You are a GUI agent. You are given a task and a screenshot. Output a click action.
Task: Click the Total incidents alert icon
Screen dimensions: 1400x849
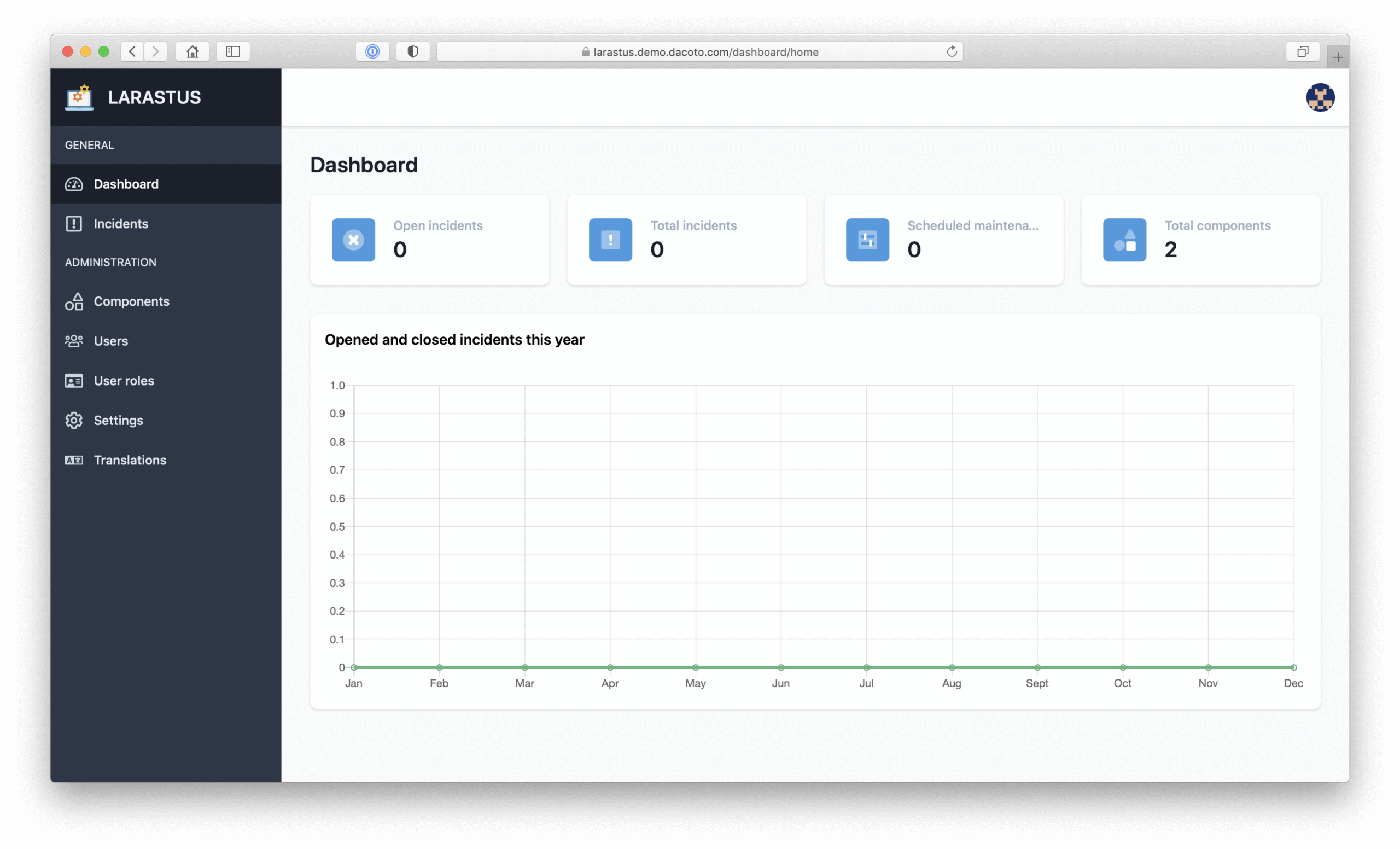click(610, 240)
